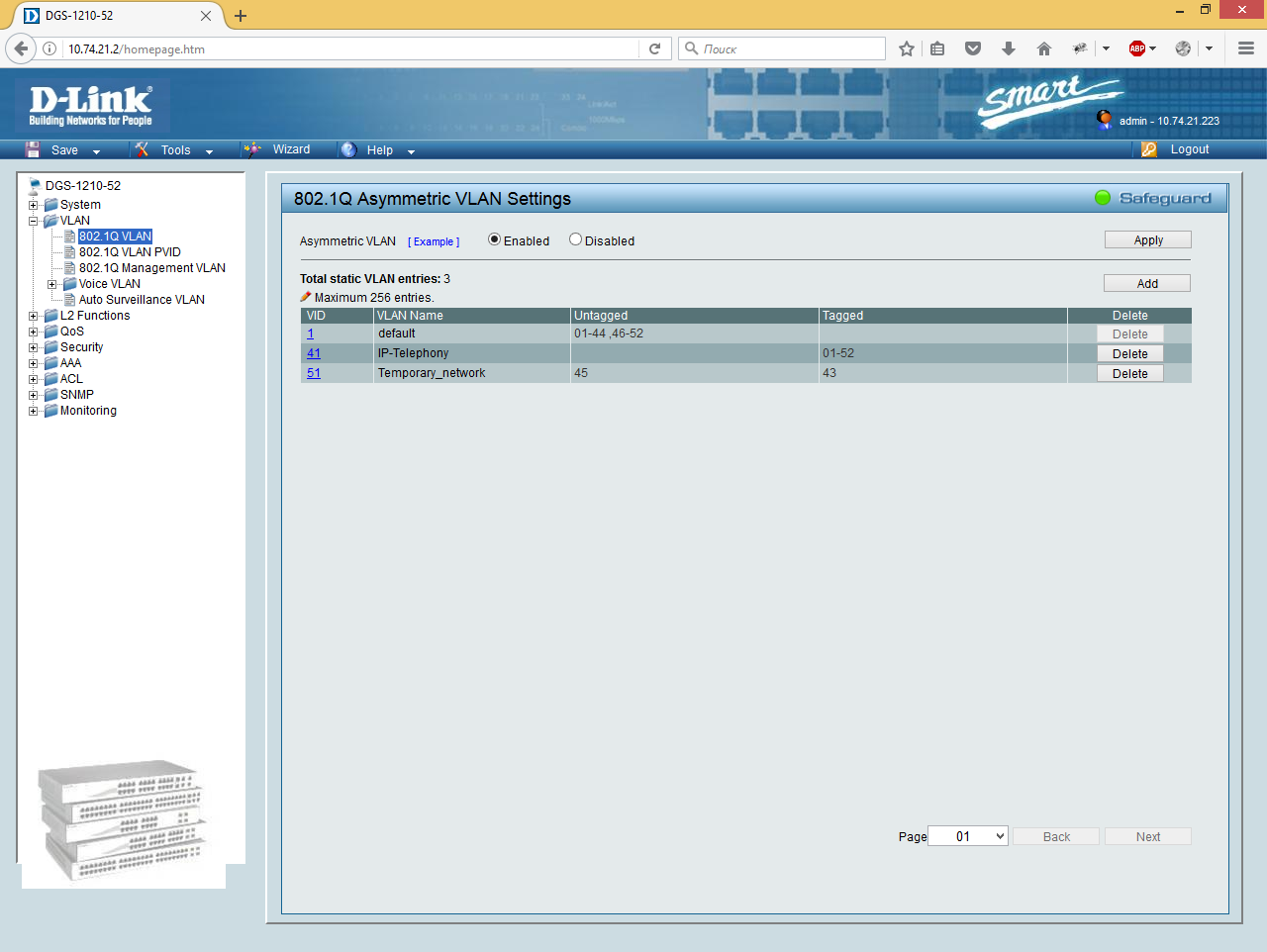Viewport: 1267px width, 952px height.
Task: Click the Apply button
Action: [1147, 240]
